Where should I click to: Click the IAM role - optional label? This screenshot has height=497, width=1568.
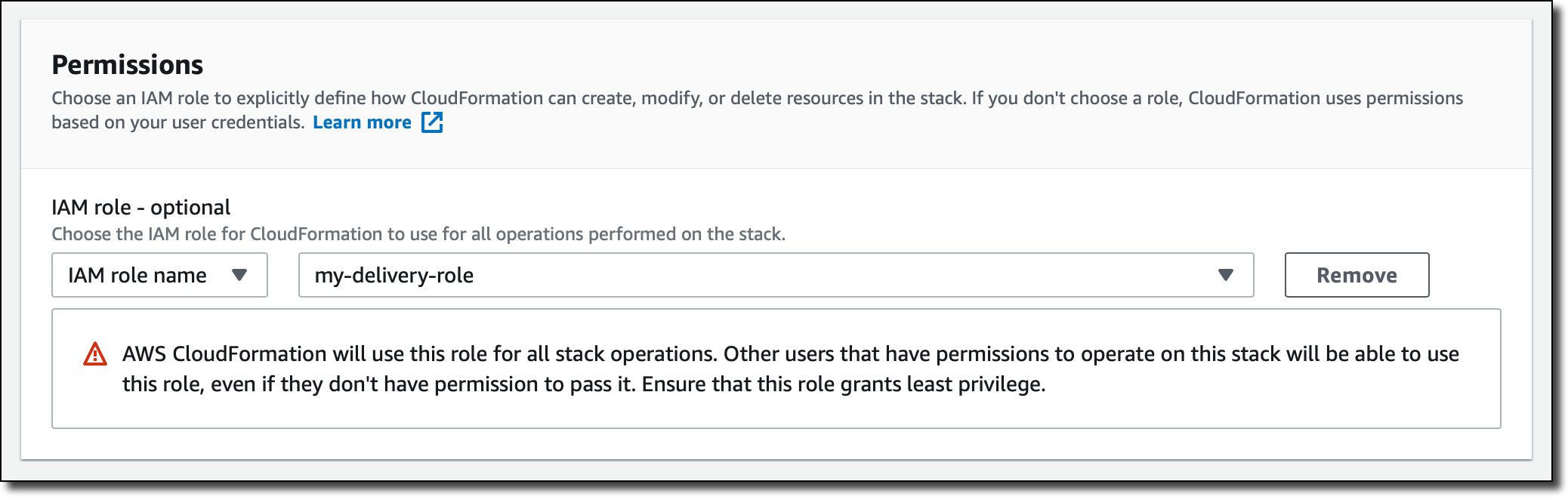click(x=140, y=207)
